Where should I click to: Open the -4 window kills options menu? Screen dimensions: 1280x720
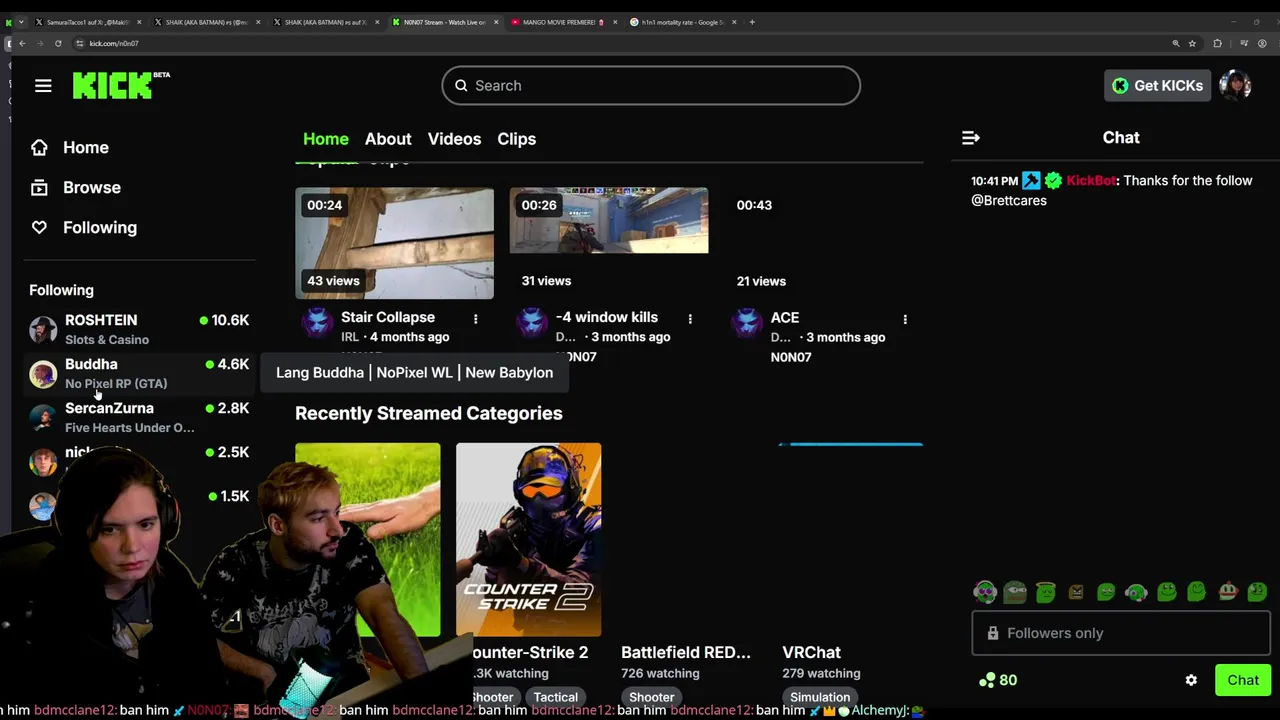(x=690, y=318)
